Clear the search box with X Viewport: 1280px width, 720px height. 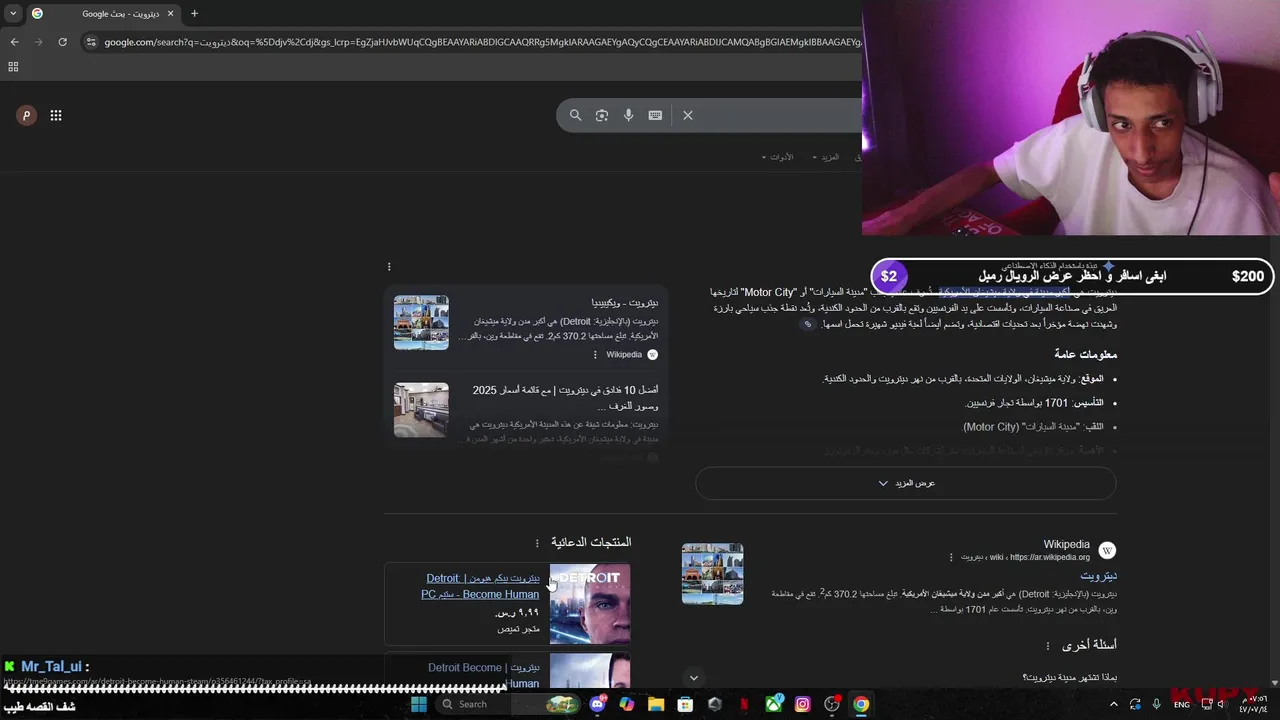tap(688, 115)
